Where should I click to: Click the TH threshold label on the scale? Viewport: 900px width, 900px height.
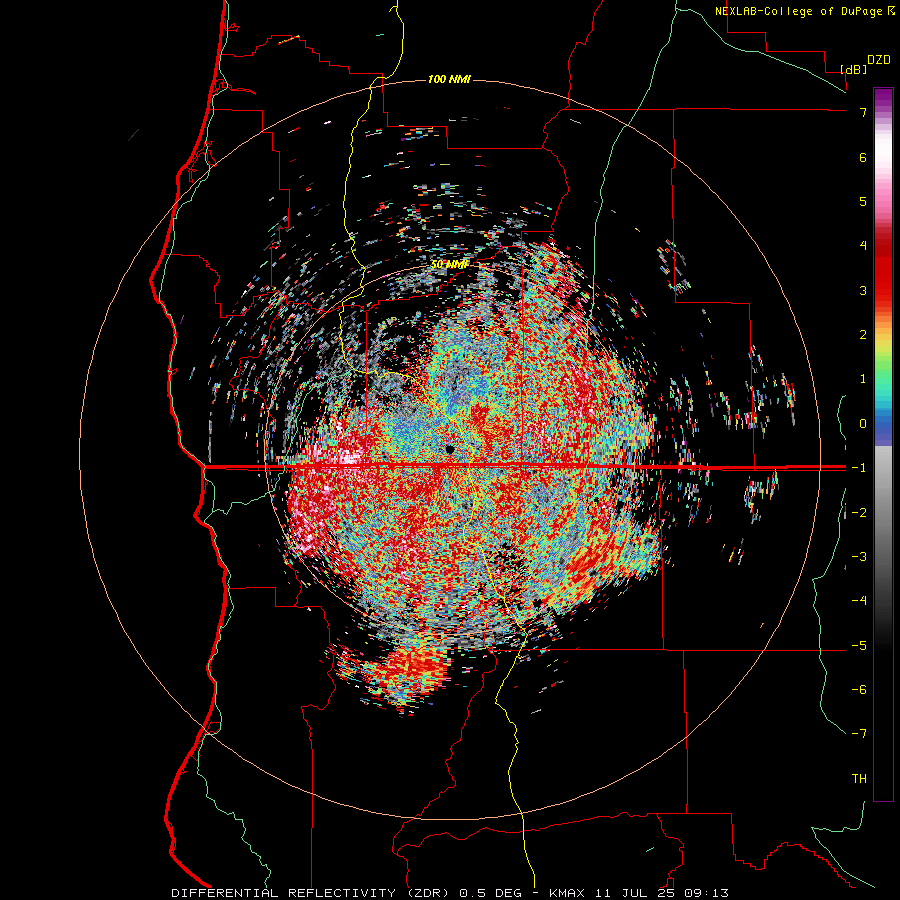point(859,779)
